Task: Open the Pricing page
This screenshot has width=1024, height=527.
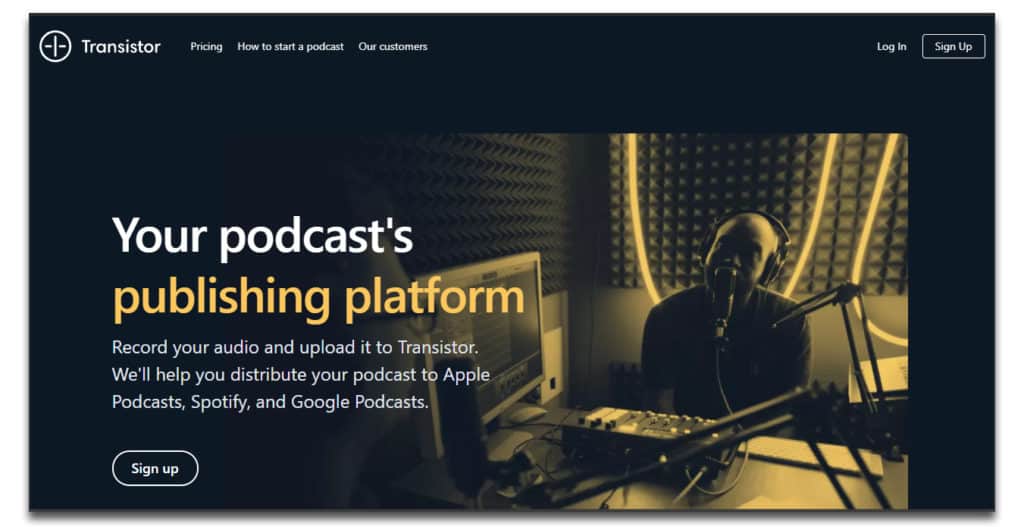Action: point(206,46)
